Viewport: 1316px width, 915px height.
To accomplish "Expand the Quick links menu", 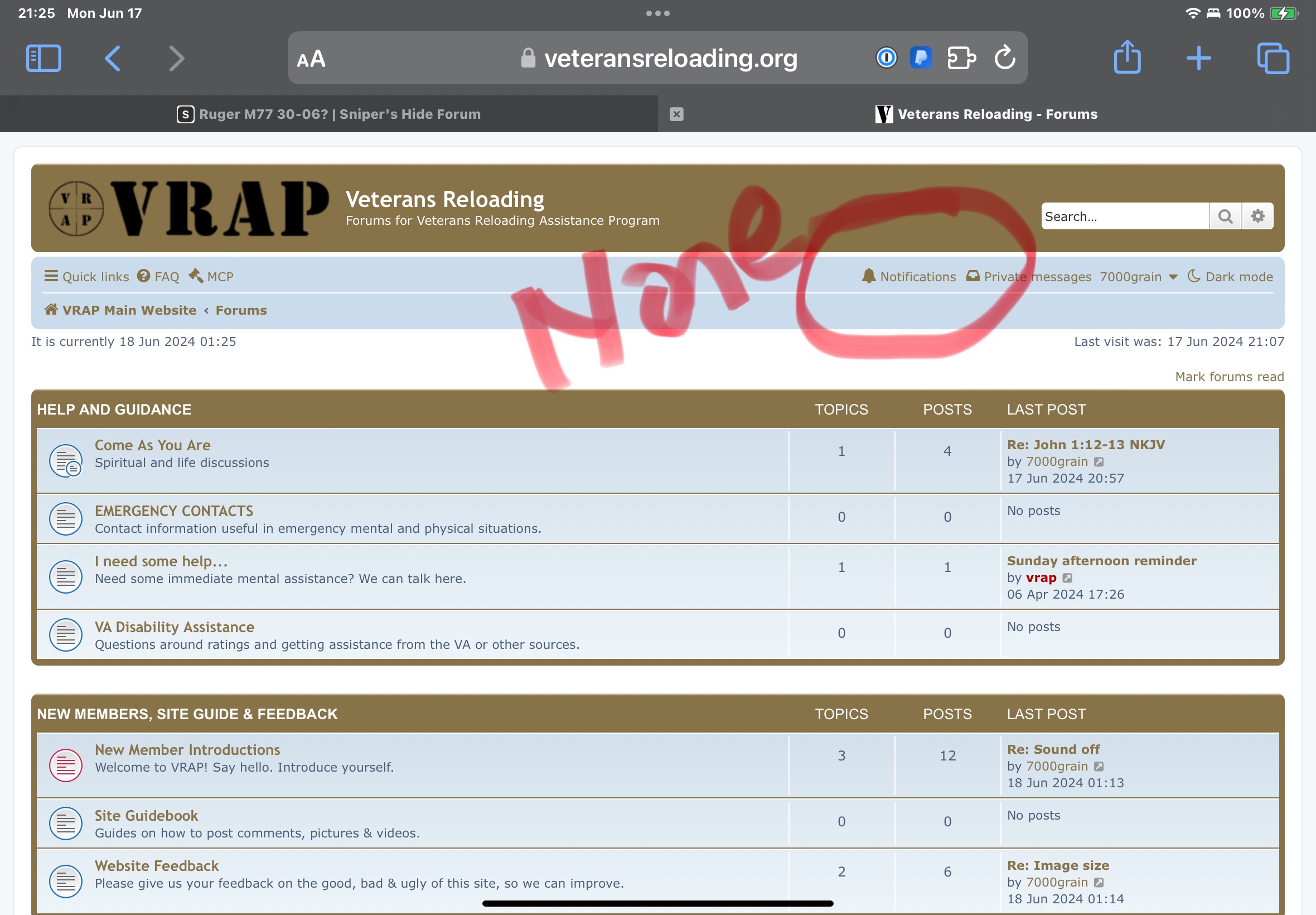I will (x=86, y=276).
